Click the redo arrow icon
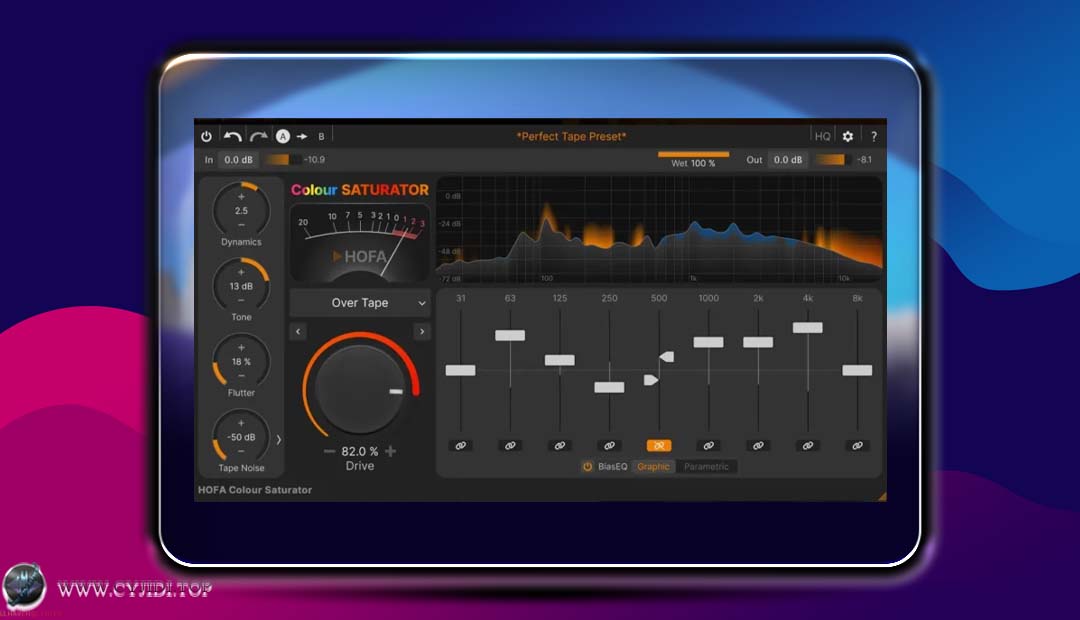 (x=259, y=136)
